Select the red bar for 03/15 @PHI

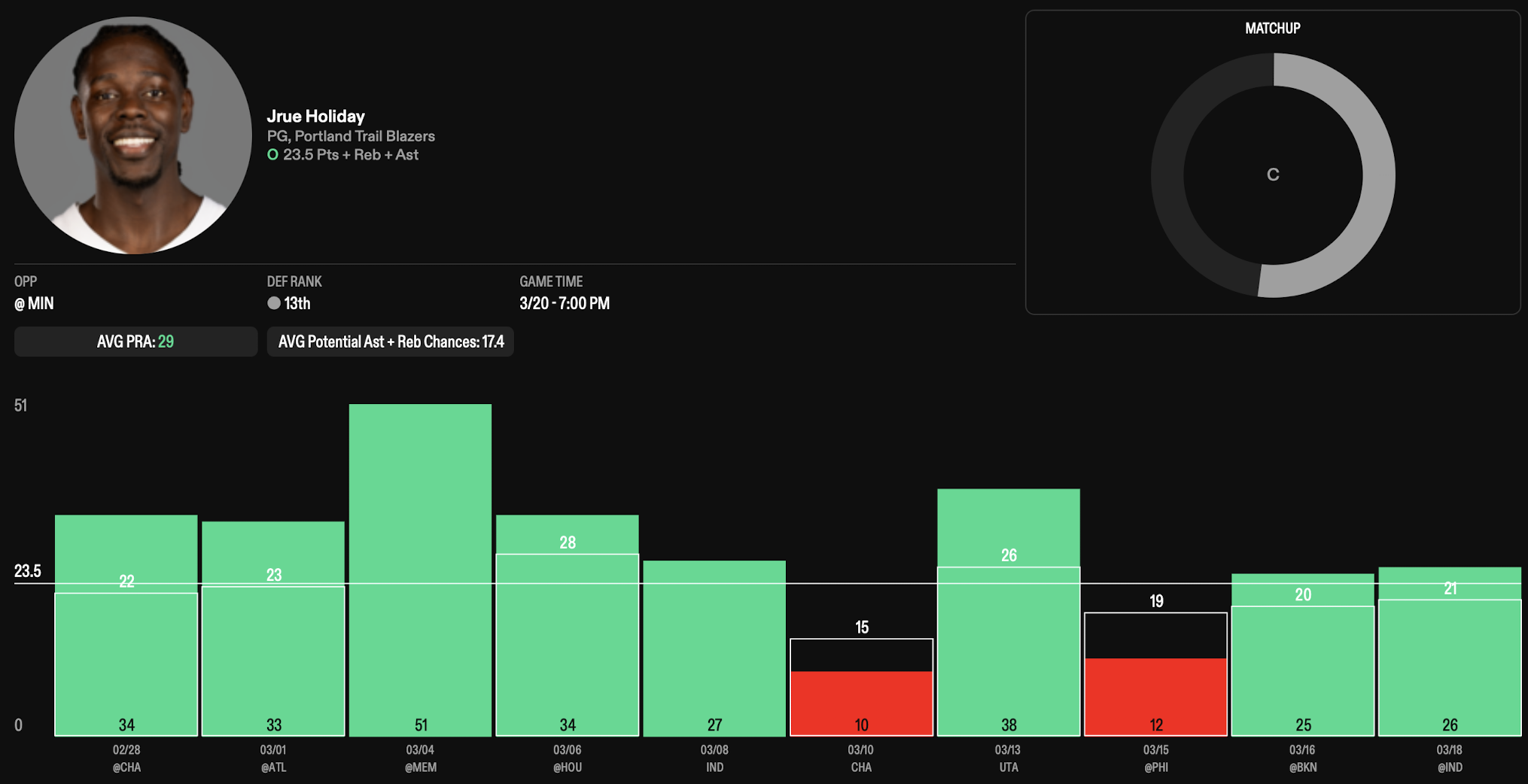coord(1155,696)
